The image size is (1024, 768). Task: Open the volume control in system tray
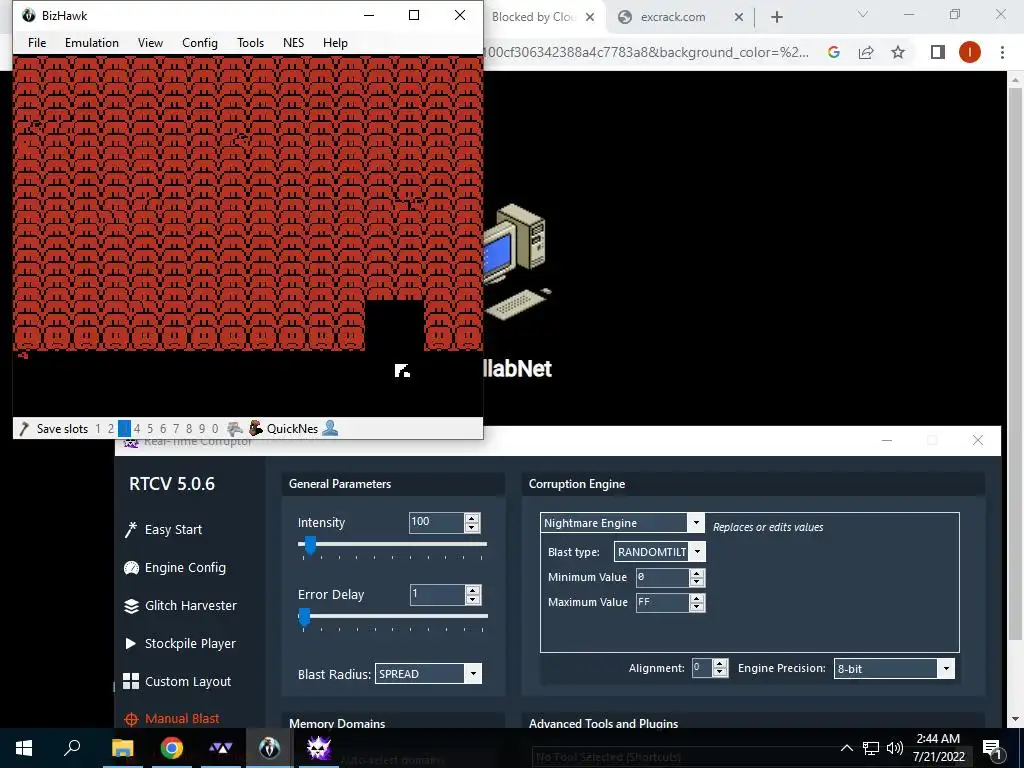click(x=895, y=748)
